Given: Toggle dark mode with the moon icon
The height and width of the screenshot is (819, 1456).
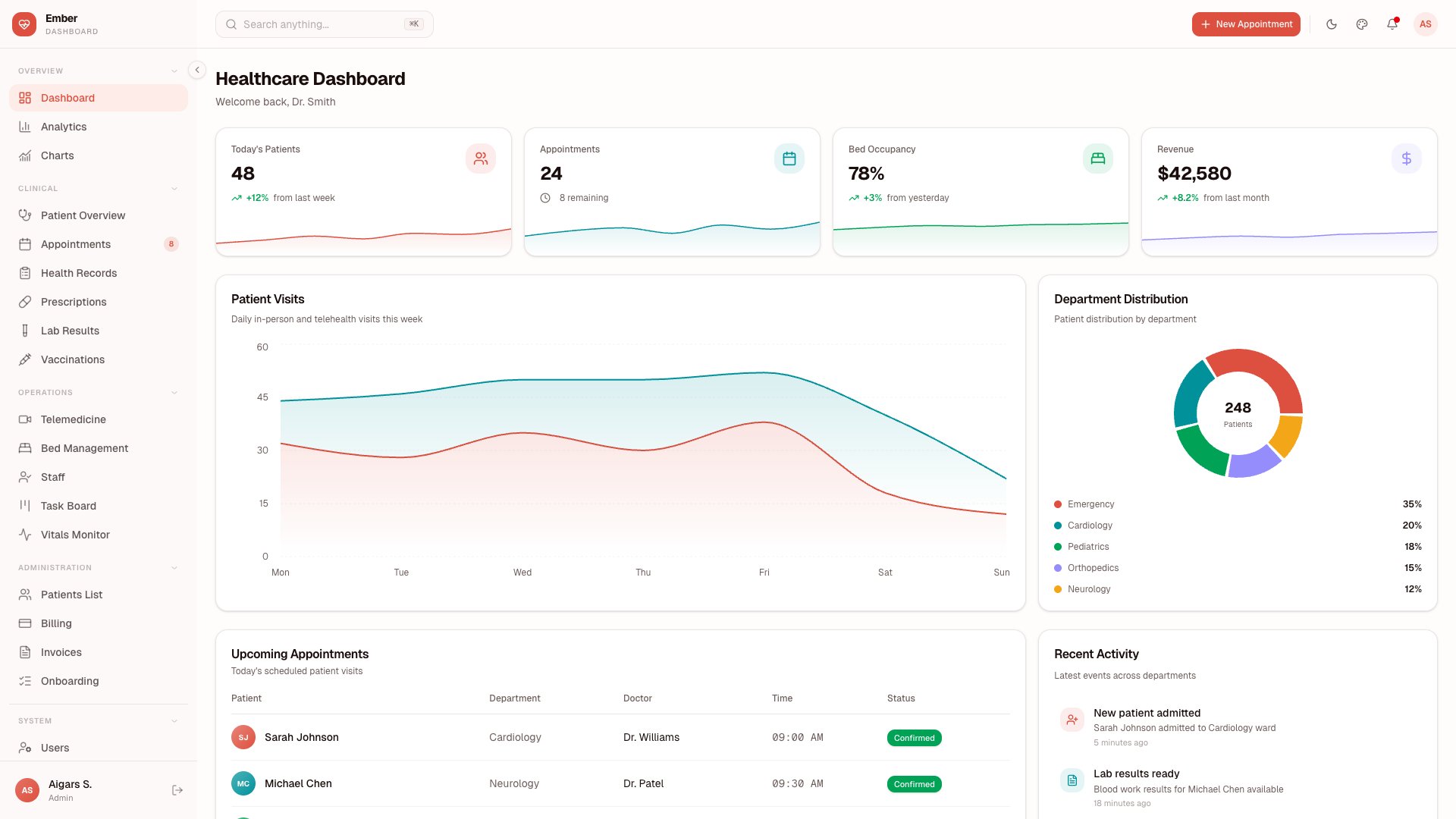Looking at the screenshot, I should (1331, 24).
